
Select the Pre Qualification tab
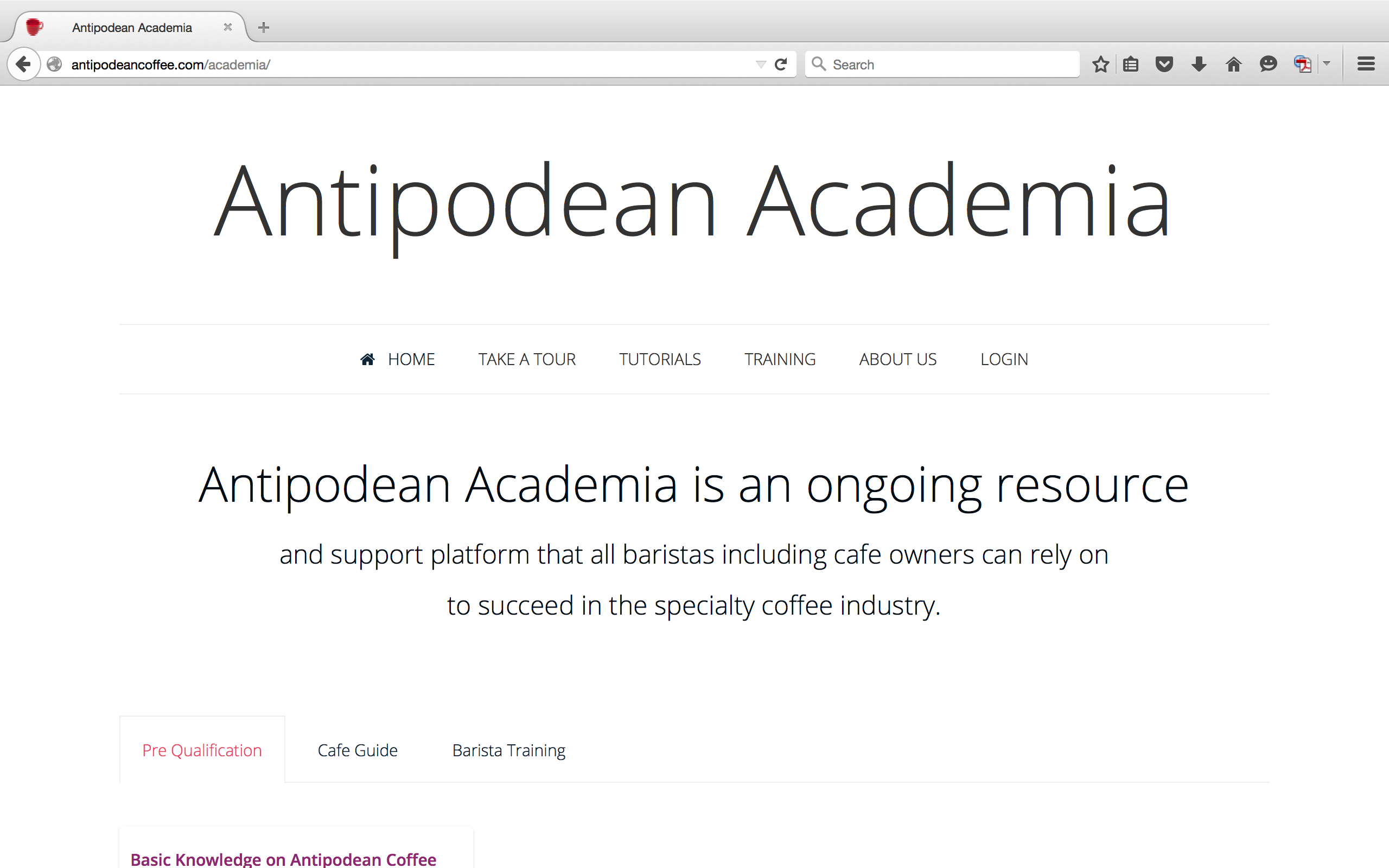(201, 750)
